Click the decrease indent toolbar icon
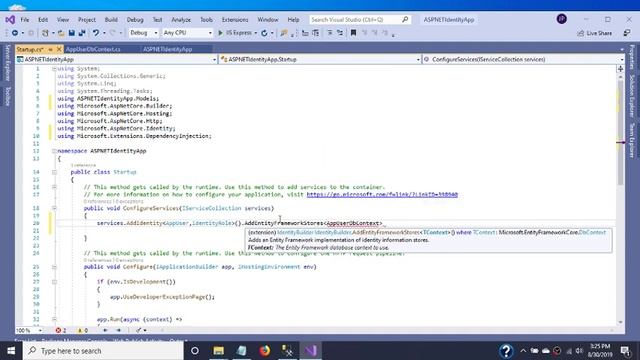The image size is (640, 360). click(305, 33)
